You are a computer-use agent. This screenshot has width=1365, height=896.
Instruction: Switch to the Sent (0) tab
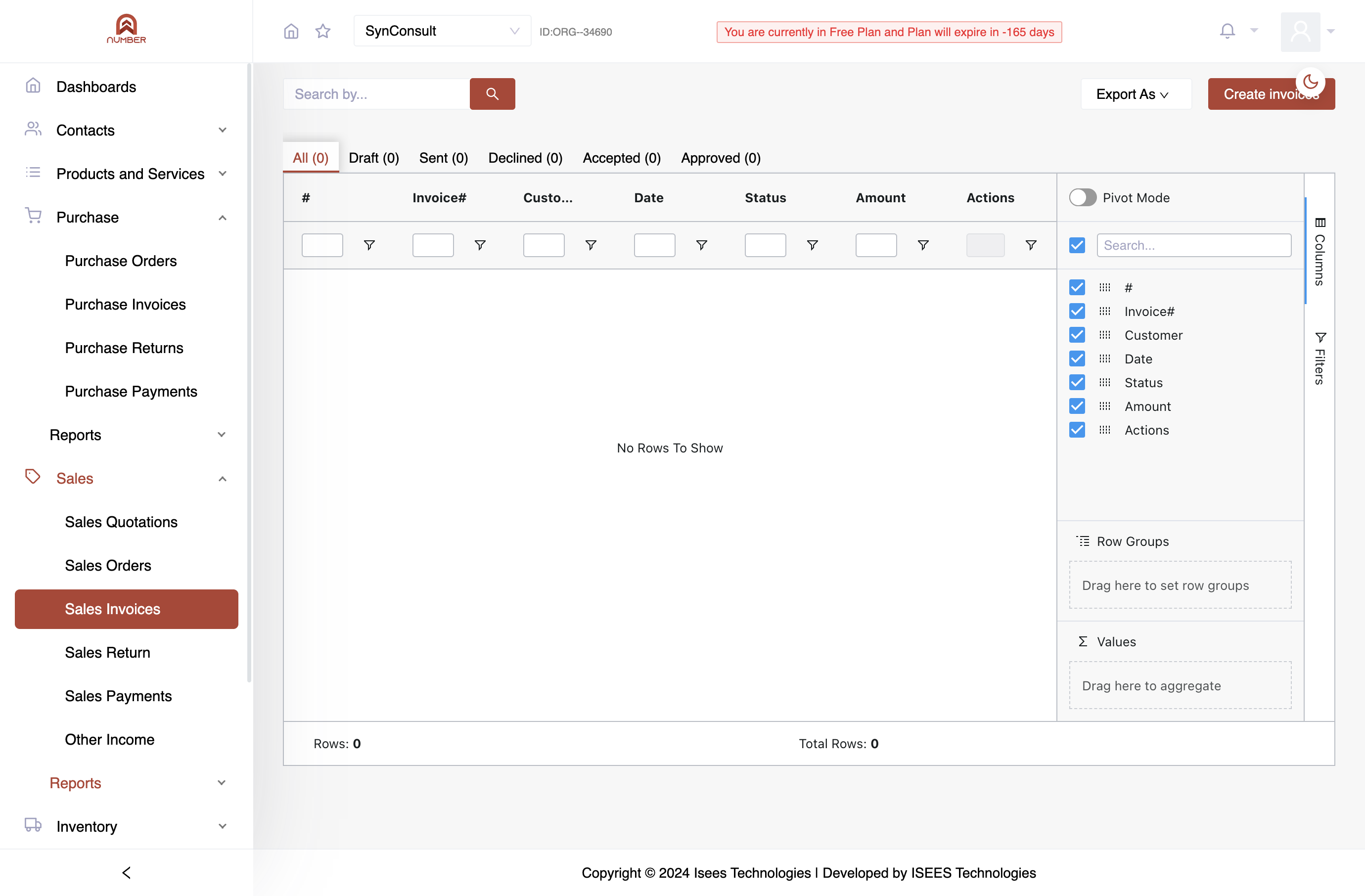443,158
